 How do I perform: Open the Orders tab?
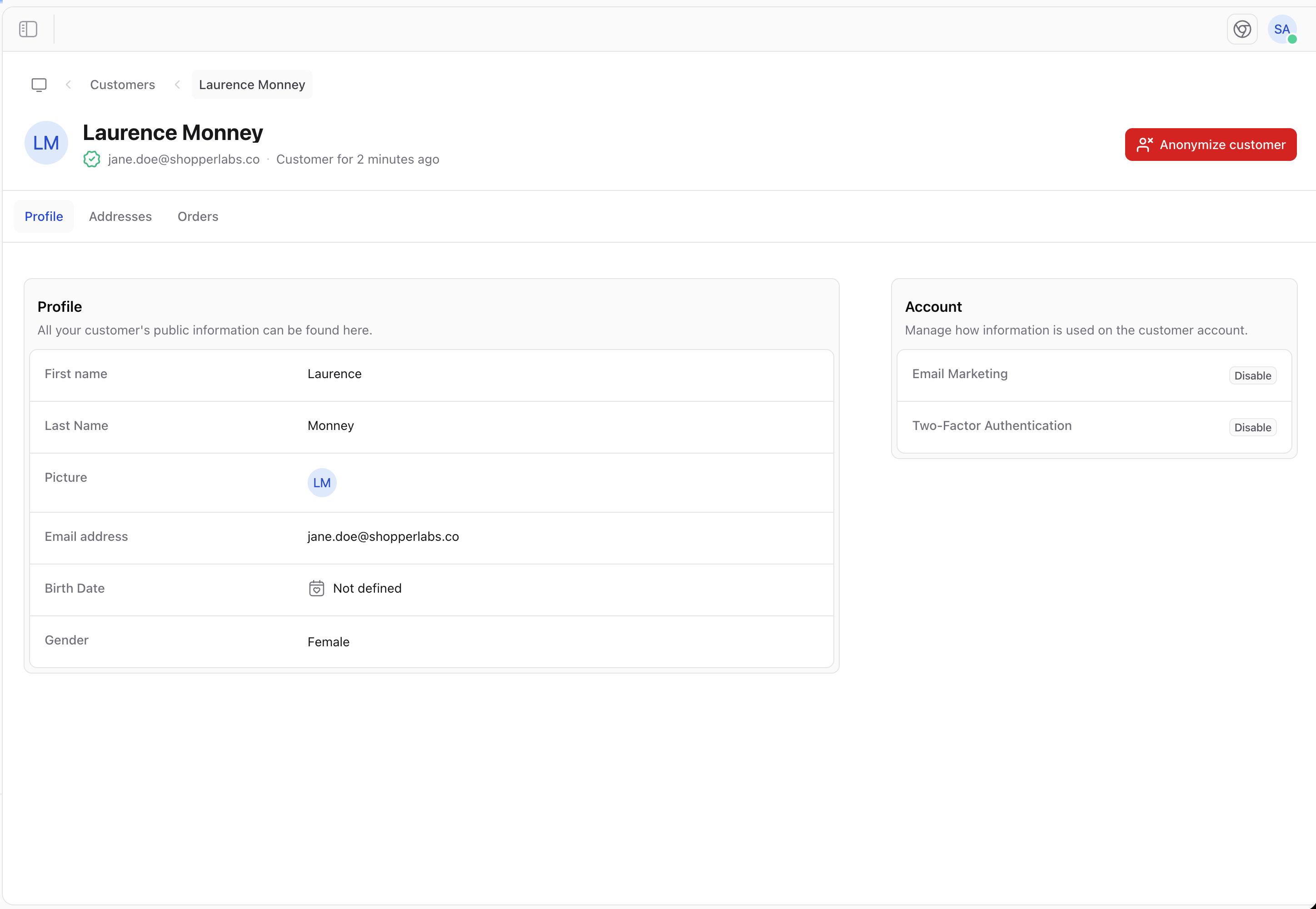(198, 216)
